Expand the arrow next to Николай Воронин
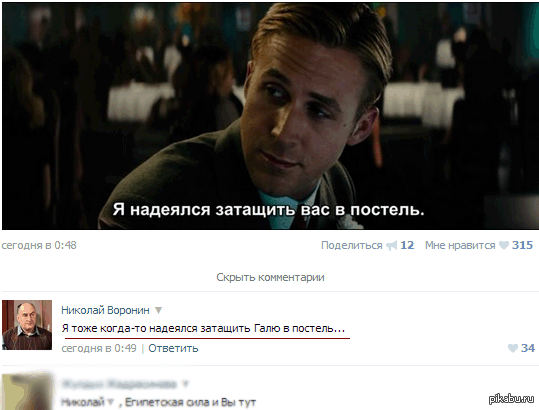 coord(158,310)
